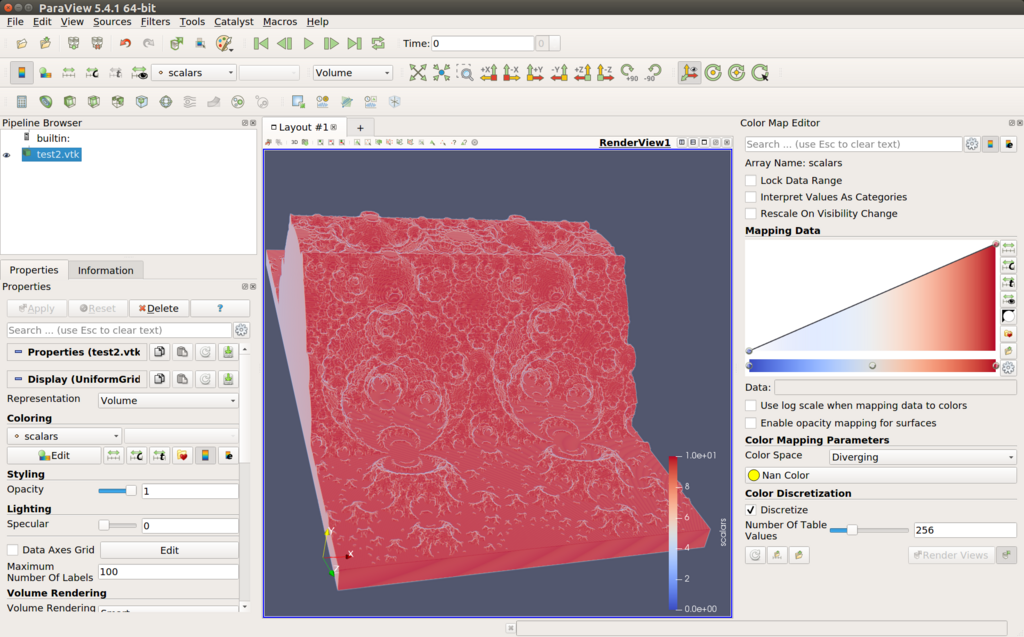The image size is (1024, 637).
Task: Open the Volume Rendering mode dropdown
Action: pyautogui.click(x=168, y=609)
